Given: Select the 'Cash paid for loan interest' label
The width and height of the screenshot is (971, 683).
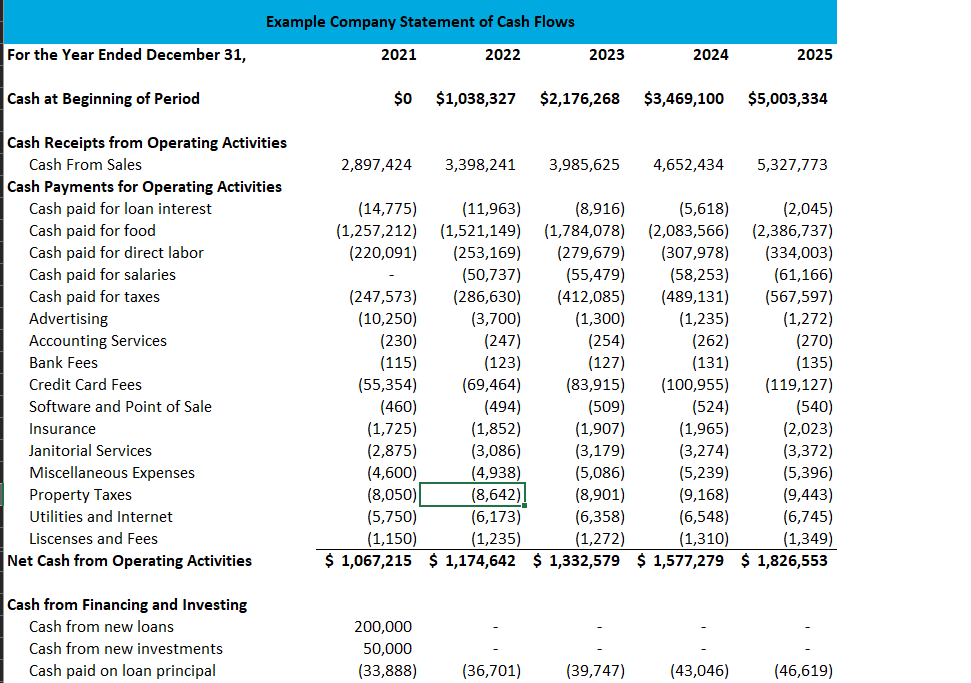Looking at the screenshot, I should [x=120, y=209].
